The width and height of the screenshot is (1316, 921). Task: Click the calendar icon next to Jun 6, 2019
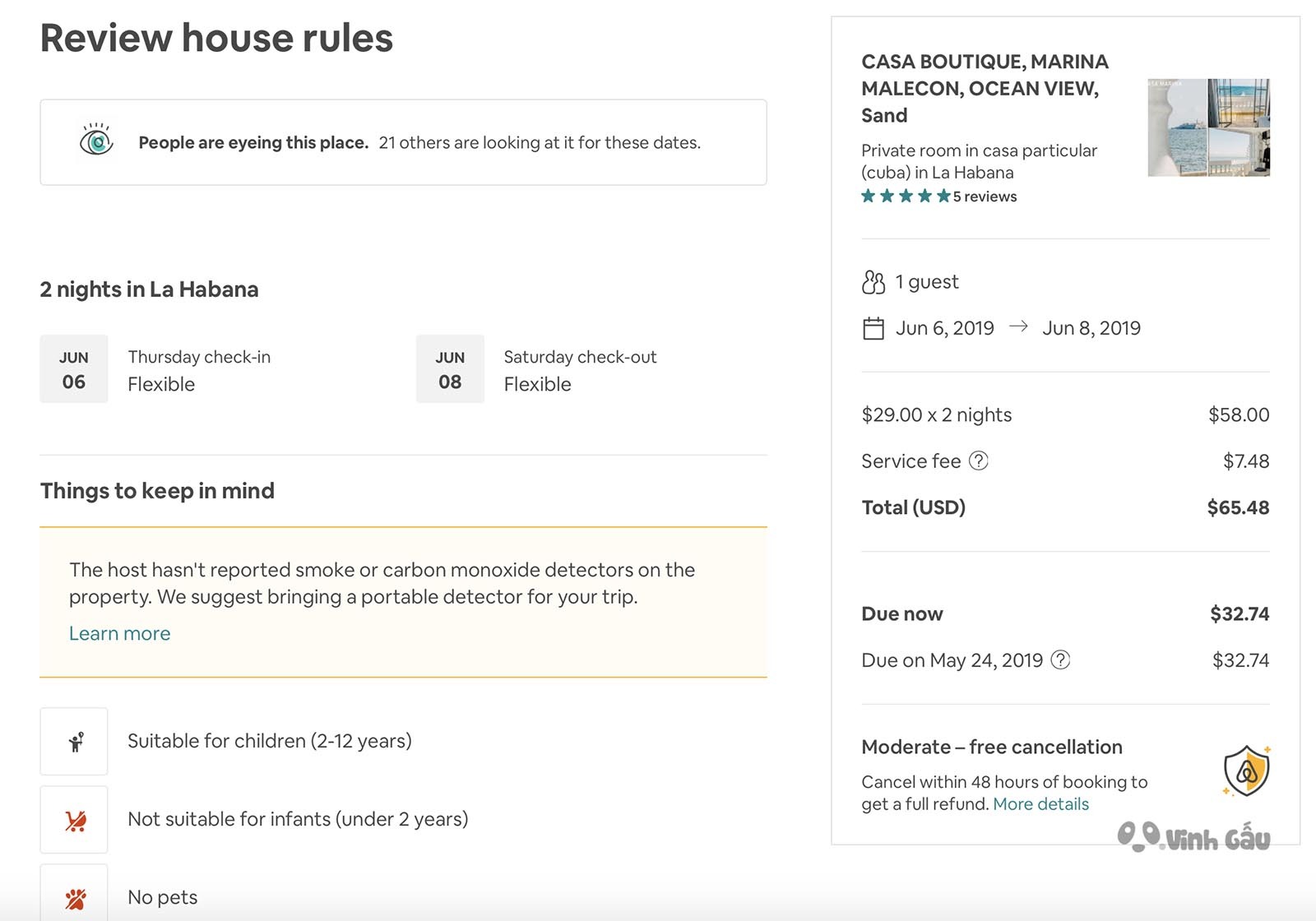(873, 328)
